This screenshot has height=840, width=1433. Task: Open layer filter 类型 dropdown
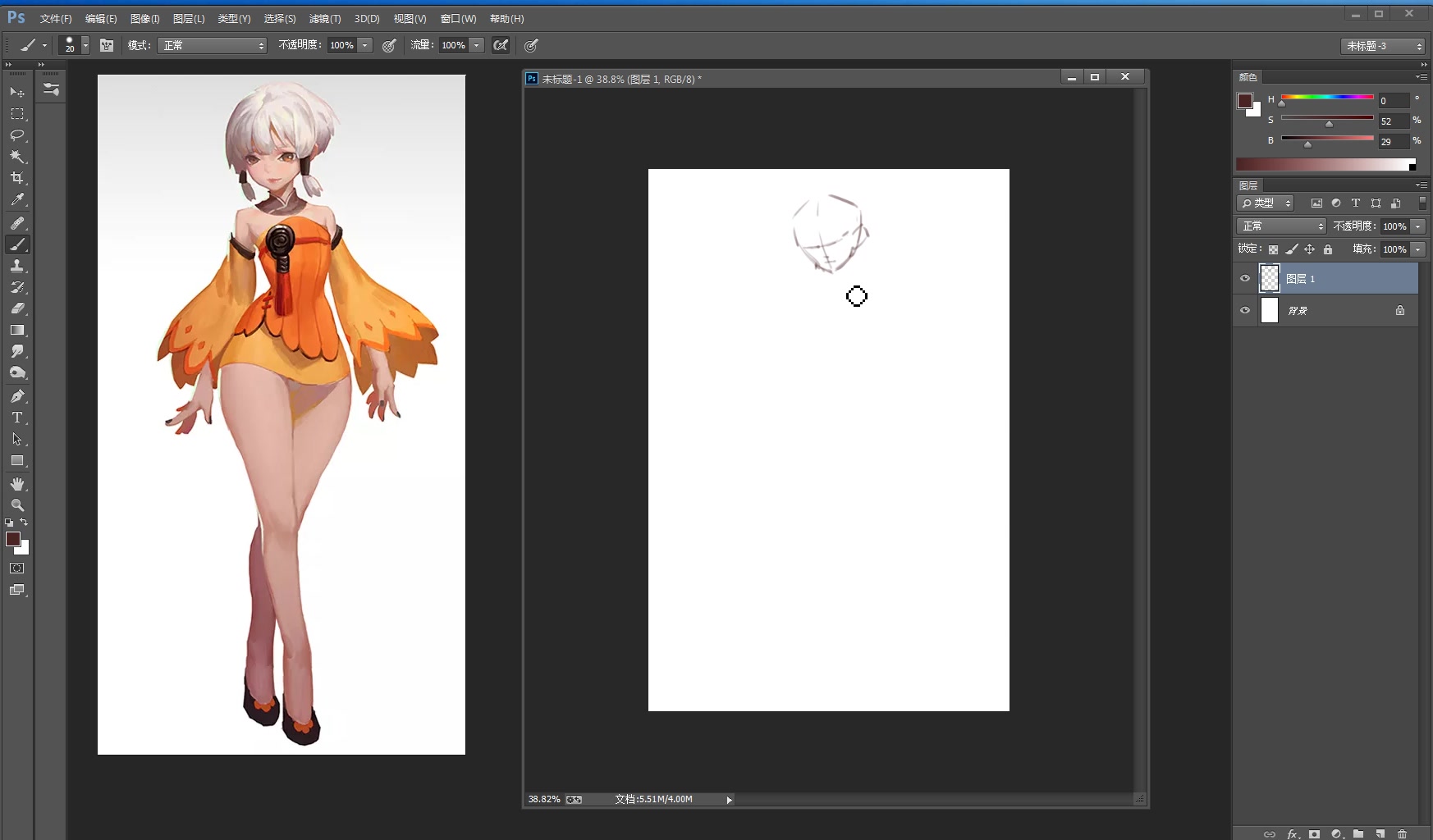click(1266, 203)
